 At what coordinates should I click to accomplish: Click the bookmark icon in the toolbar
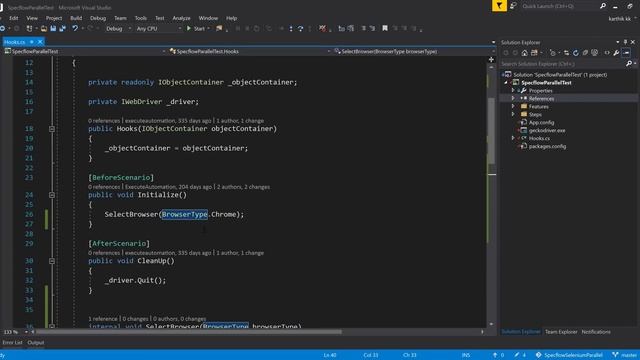point(384,29)
